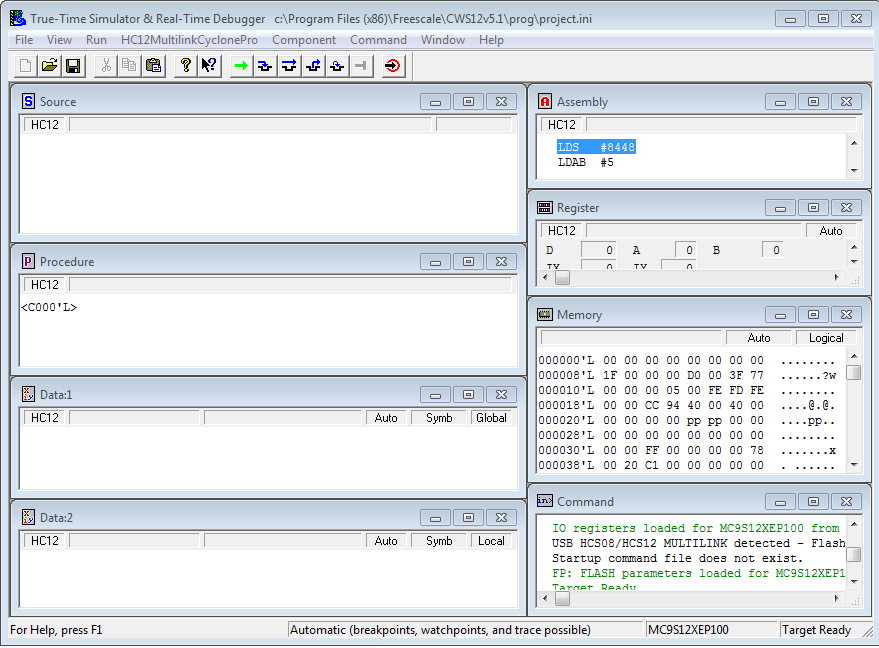This screenshot has height=648, width=879.
Task: Click the B register value field
Action: [772, 250]
